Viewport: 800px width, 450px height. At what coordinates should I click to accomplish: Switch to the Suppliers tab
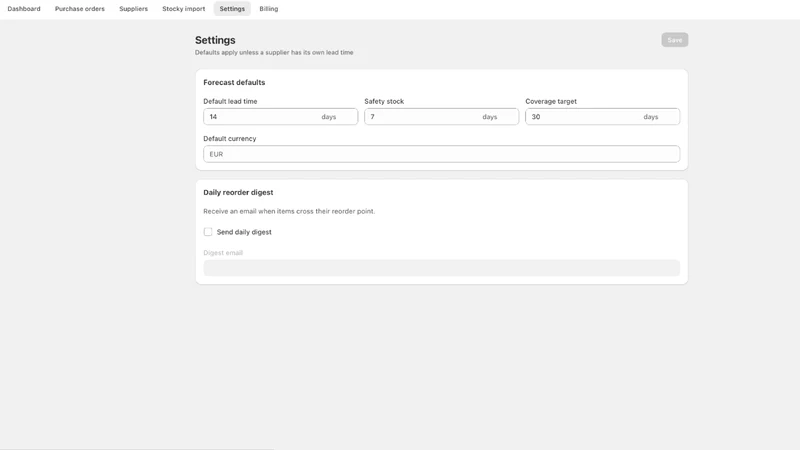[x=134, y=9]
